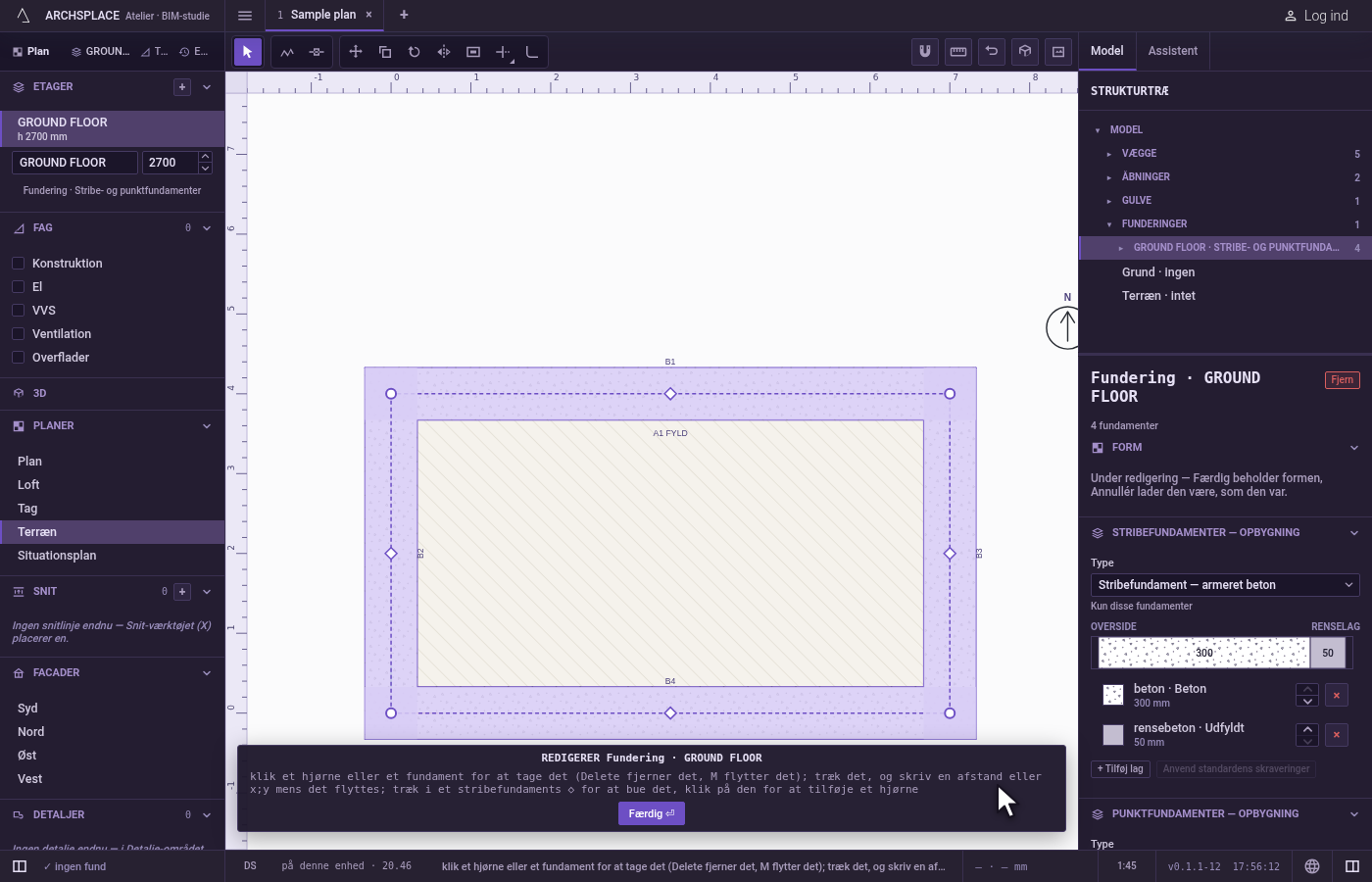Collapse the FACADER section chevron
The height and width of the screenshot is (882, 1372).
[x=207, y=673]
